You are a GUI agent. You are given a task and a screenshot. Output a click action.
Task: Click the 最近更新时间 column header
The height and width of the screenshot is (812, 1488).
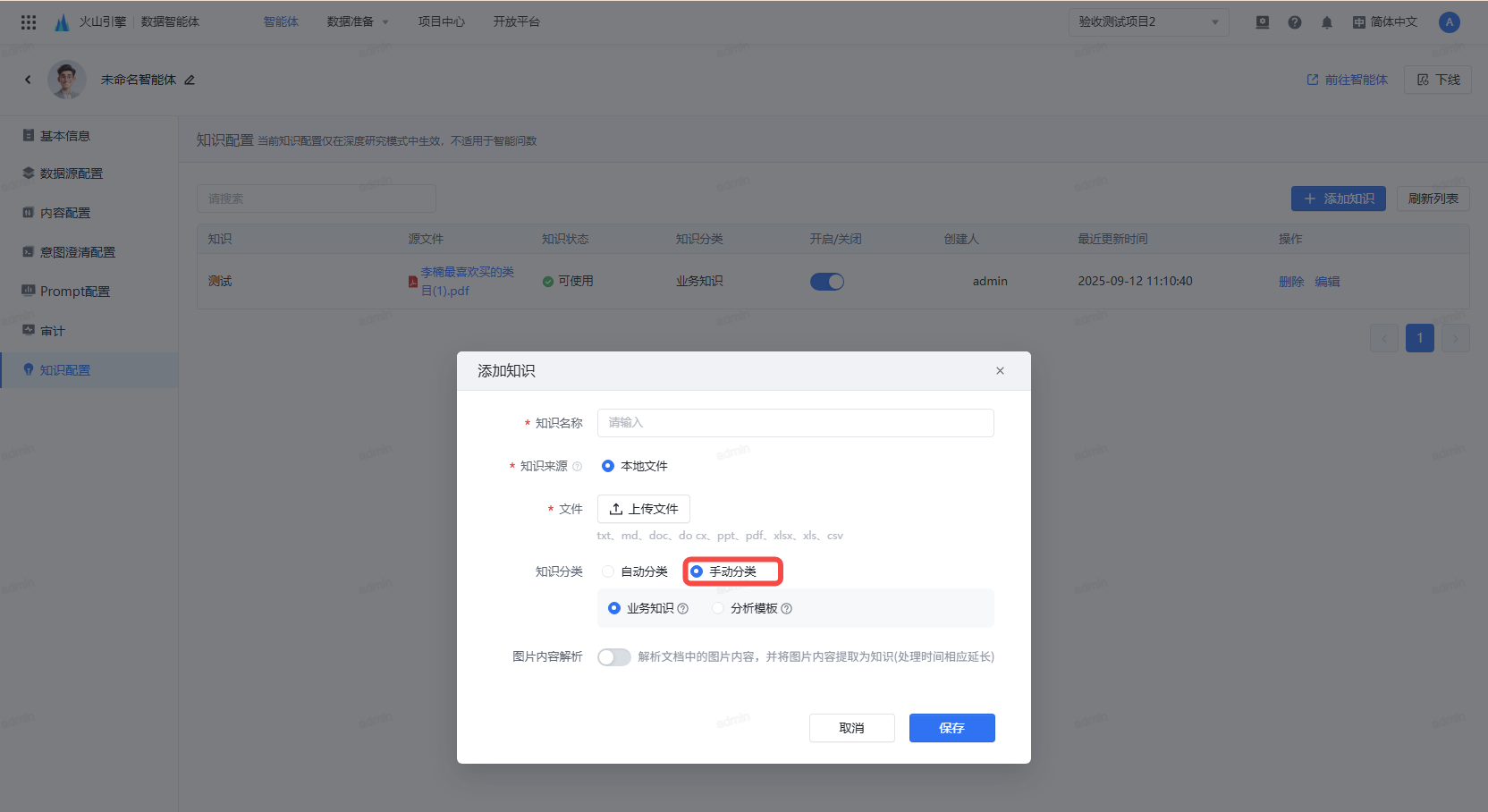click(x=1112, y=239)
